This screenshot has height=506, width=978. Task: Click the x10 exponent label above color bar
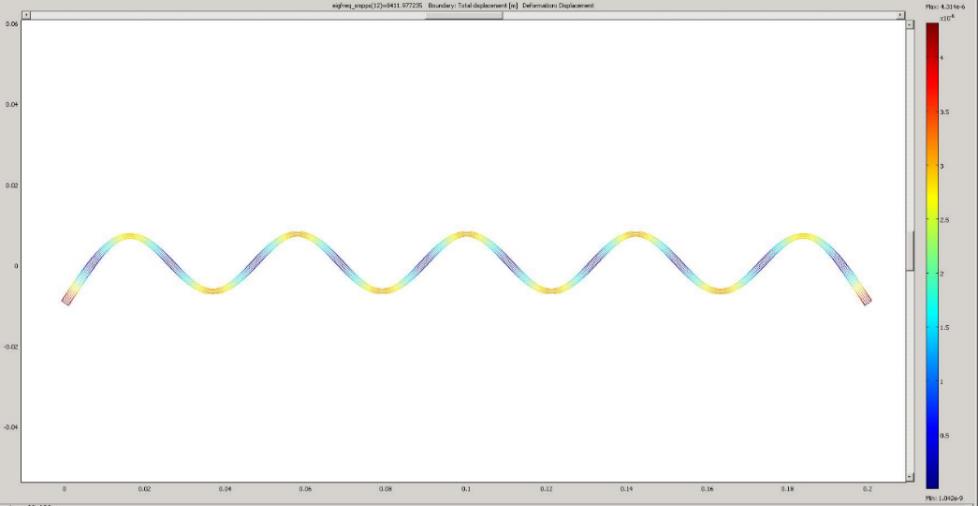point(947,19)
